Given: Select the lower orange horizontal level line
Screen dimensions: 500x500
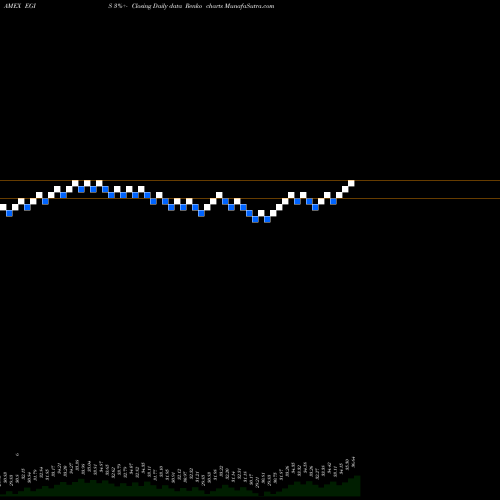Looking at the screenshot, I should pyautogui.click(x=250, y=199).
